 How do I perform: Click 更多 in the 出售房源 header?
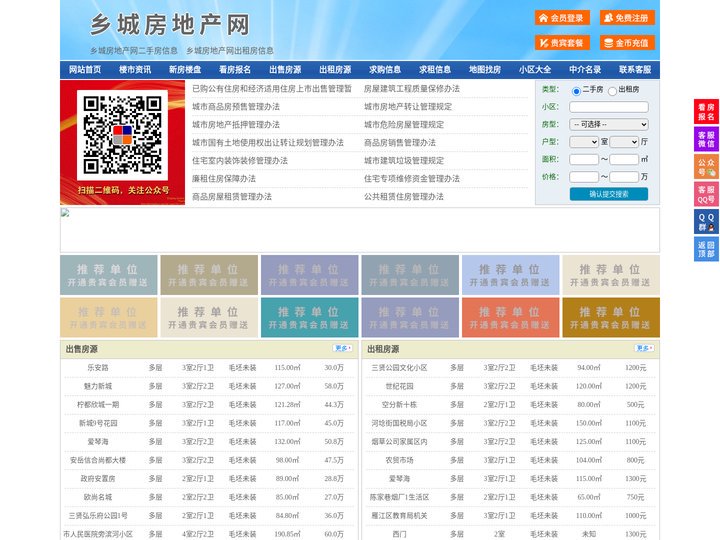pyautogui.click(x=343, y=349)
